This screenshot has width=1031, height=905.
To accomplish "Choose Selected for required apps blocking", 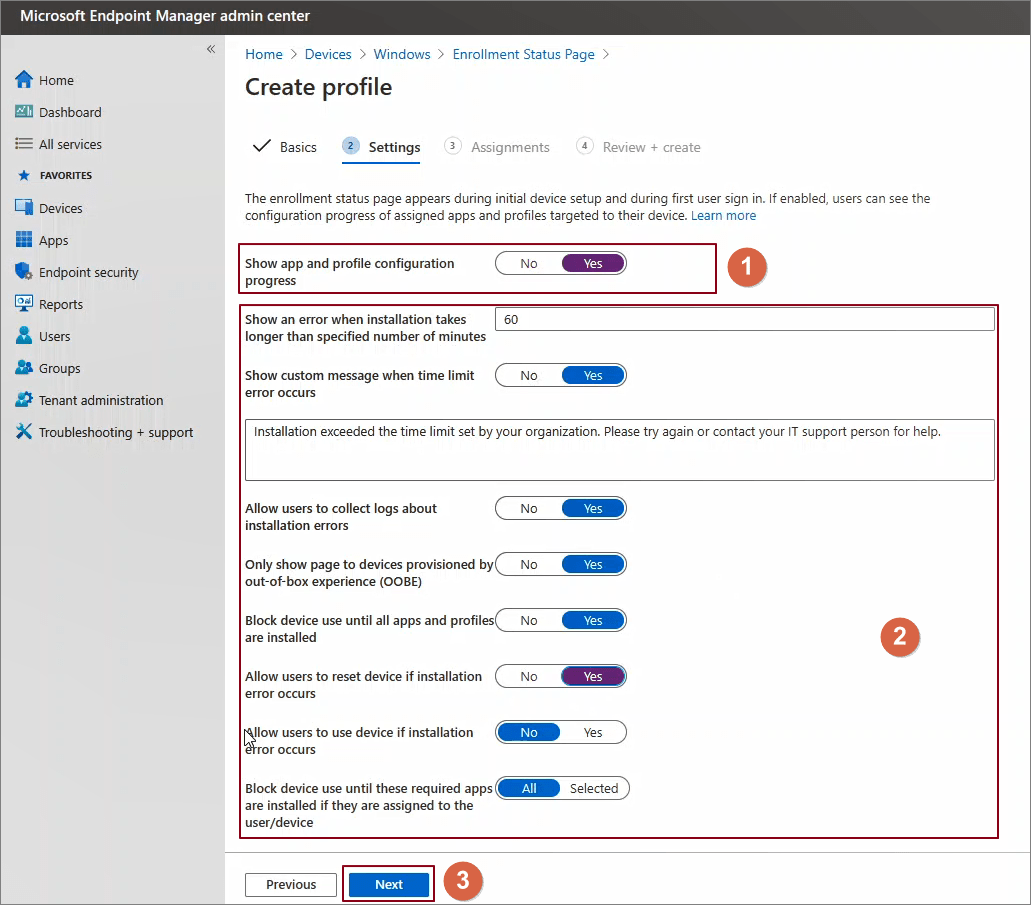I will [594, 788].
